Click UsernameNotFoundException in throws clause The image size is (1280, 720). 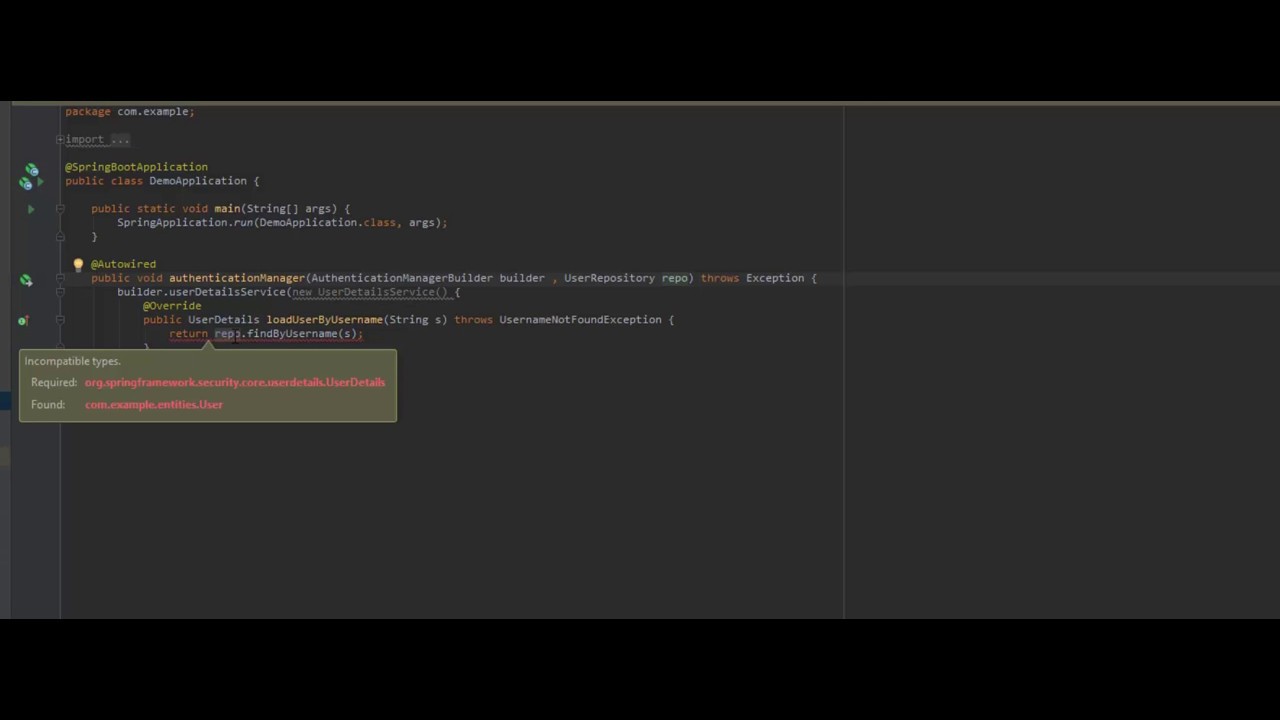[x=580, y=320]
